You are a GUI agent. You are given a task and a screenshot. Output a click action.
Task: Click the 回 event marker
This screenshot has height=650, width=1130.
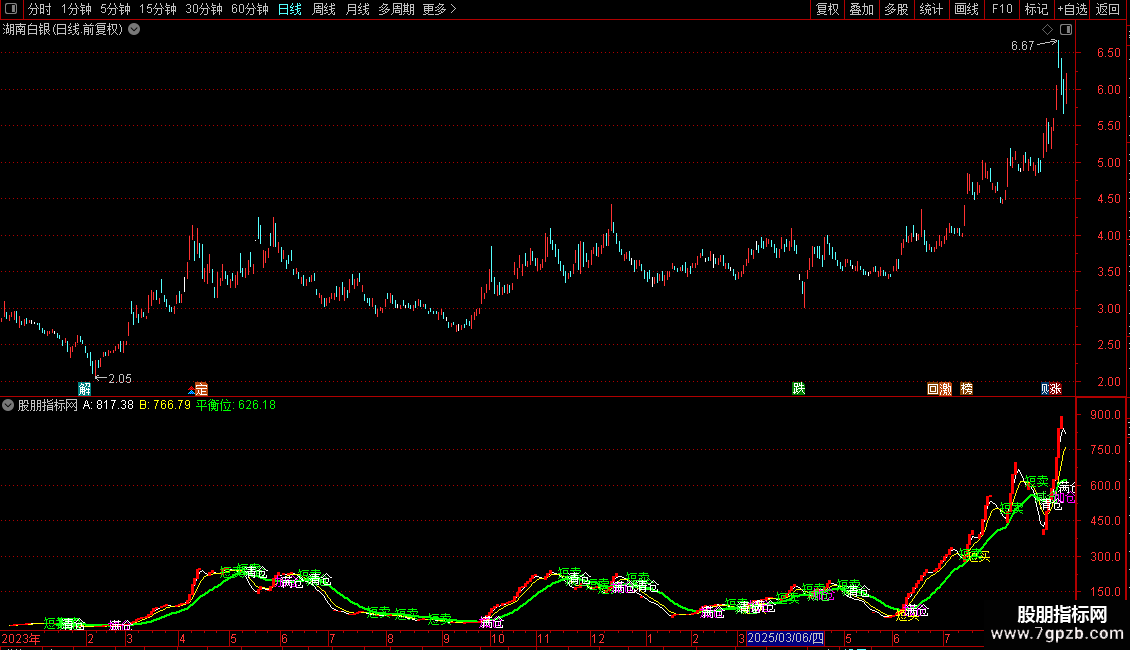[933, 389]
